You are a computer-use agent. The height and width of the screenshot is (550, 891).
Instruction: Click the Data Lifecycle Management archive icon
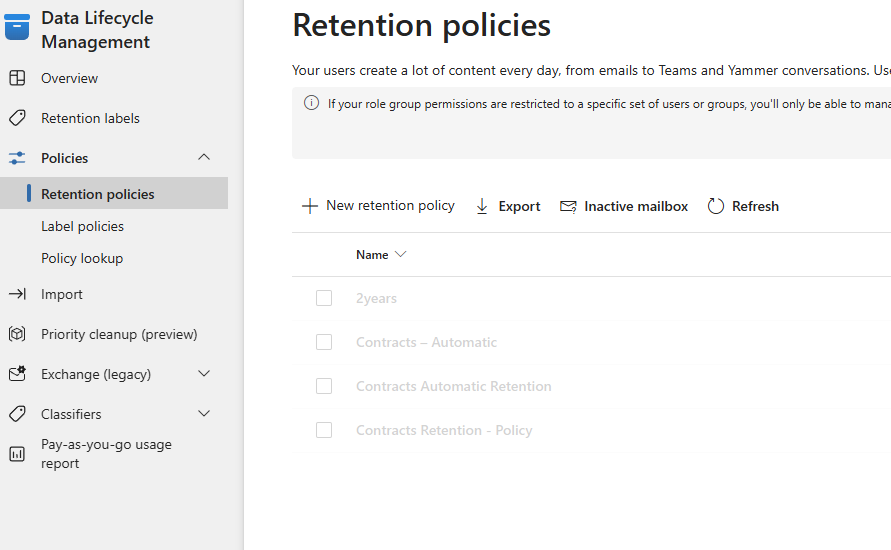[17, 28]
